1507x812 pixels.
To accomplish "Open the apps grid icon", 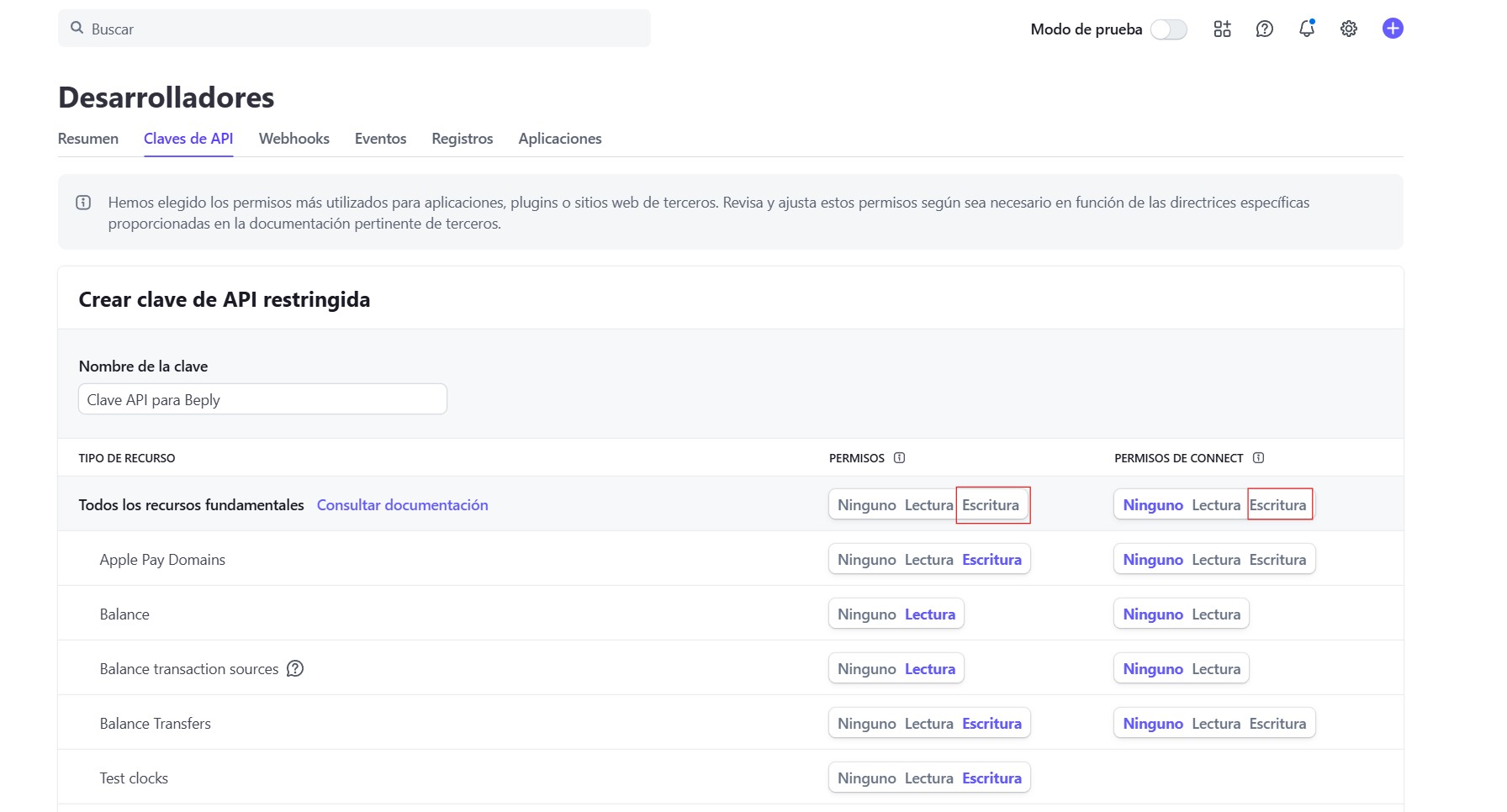I will click(1222, 29).
